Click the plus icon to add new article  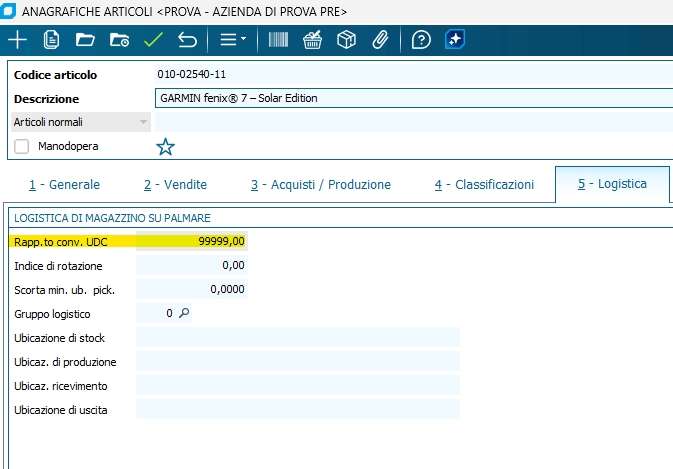click(x=18, y=40)
